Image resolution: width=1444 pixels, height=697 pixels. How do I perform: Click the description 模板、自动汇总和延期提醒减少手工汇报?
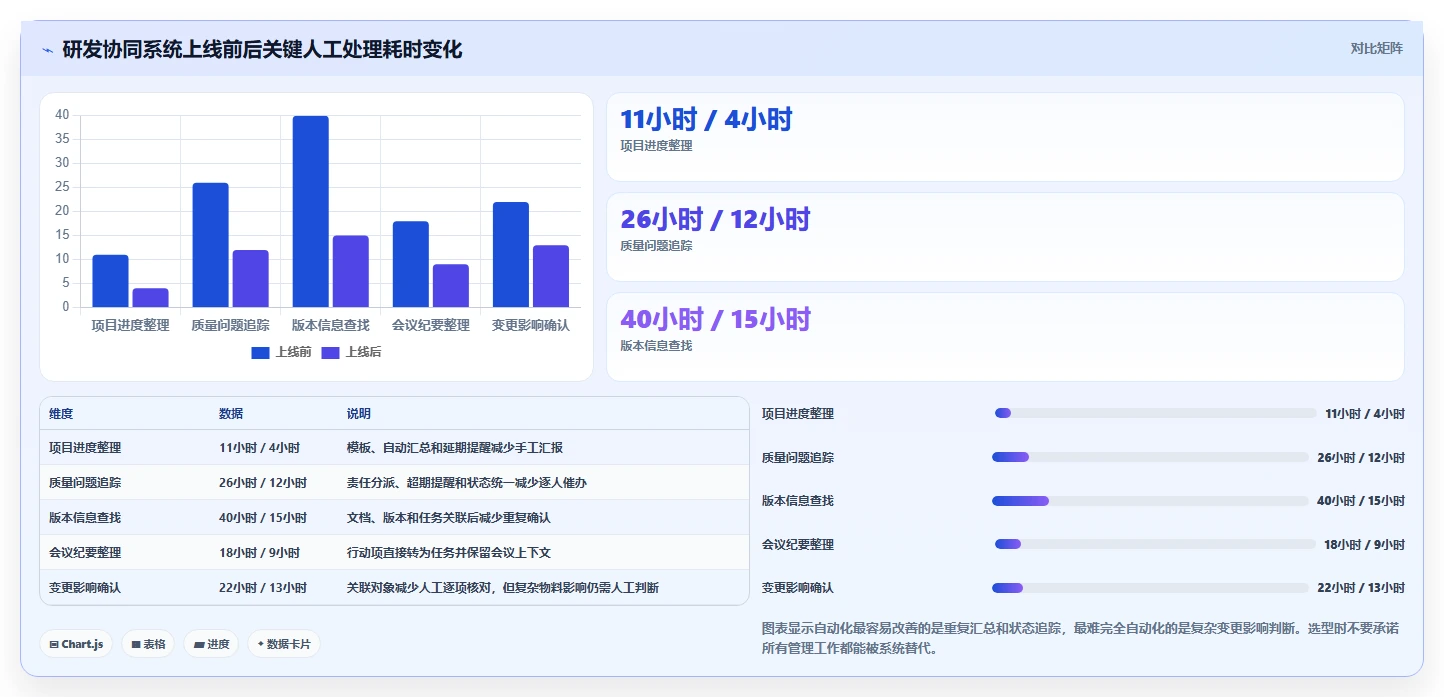(455, 448)
